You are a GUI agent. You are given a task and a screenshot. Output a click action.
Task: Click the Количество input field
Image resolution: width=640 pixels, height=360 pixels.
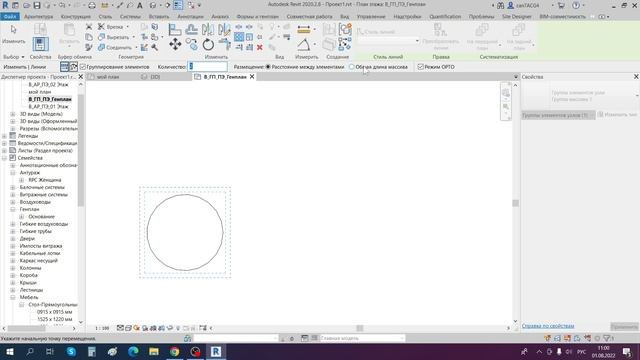pos(207,67)
